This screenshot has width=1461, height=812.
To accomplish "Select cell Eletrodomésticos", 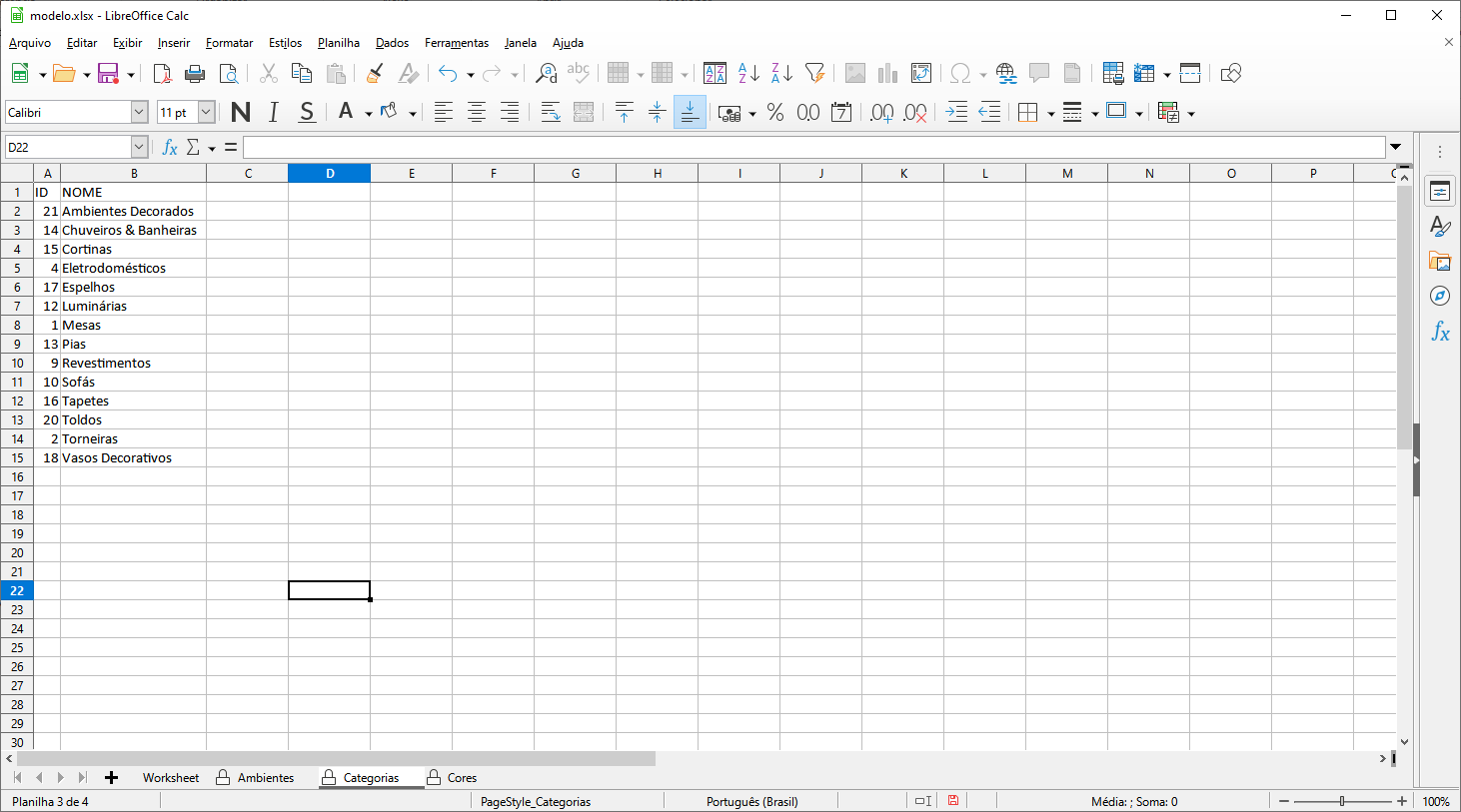I will [133, 268].
